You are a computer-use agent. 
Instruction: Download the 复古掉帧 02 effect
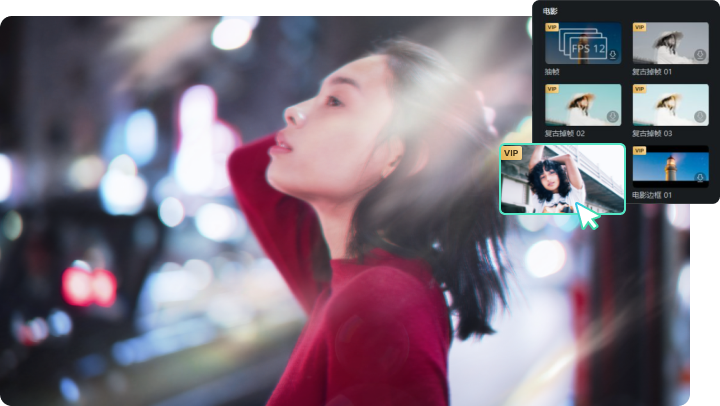click(613, 116)
